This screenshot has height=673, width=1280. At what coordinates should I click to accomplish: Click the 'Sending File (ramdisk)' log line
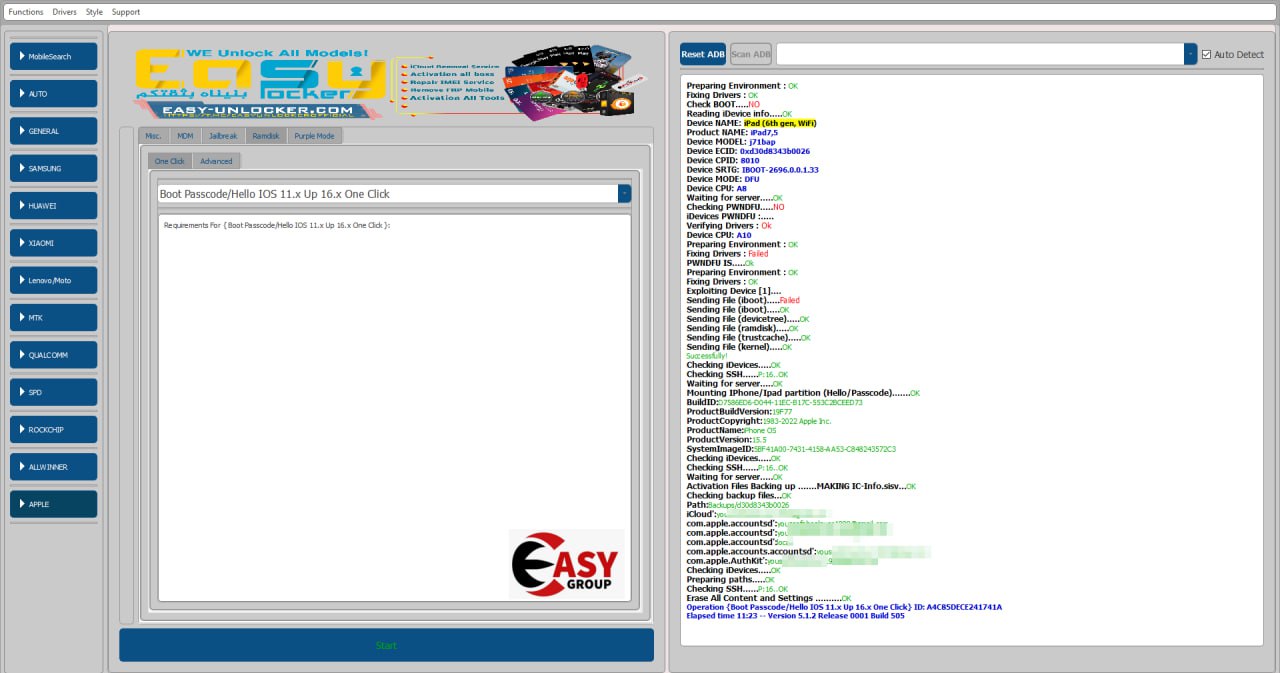(742, 329)
